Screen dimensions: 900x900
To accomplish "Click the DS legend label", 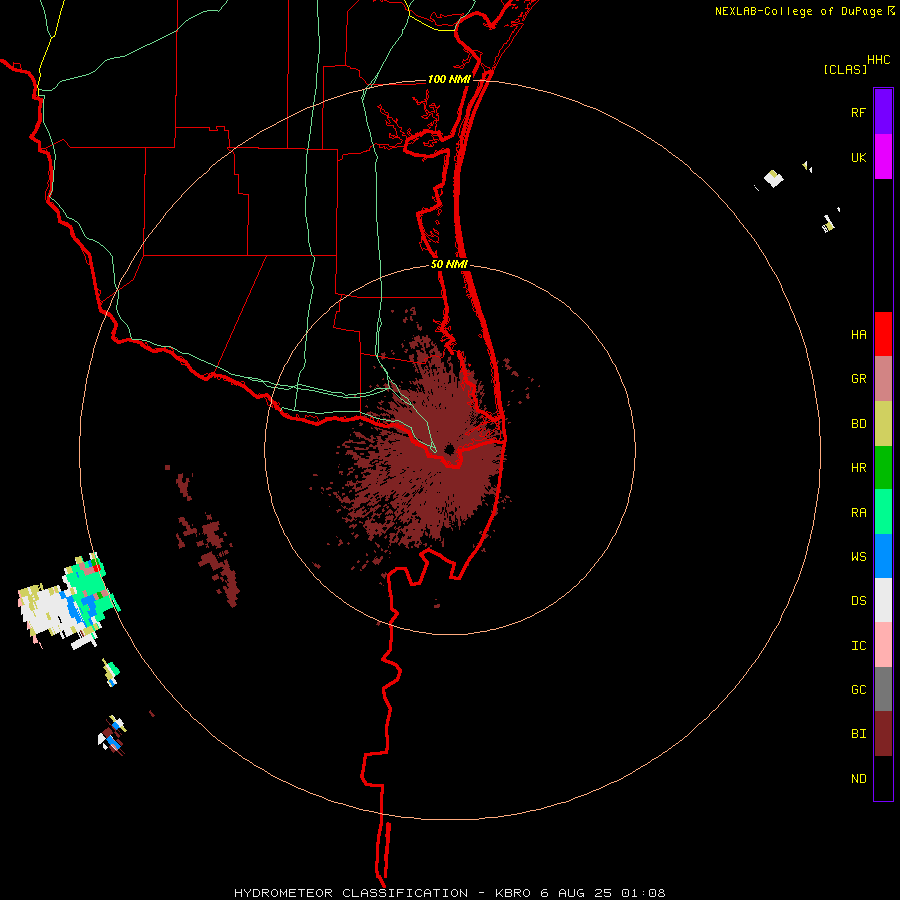I will click(x=858, y=600).
